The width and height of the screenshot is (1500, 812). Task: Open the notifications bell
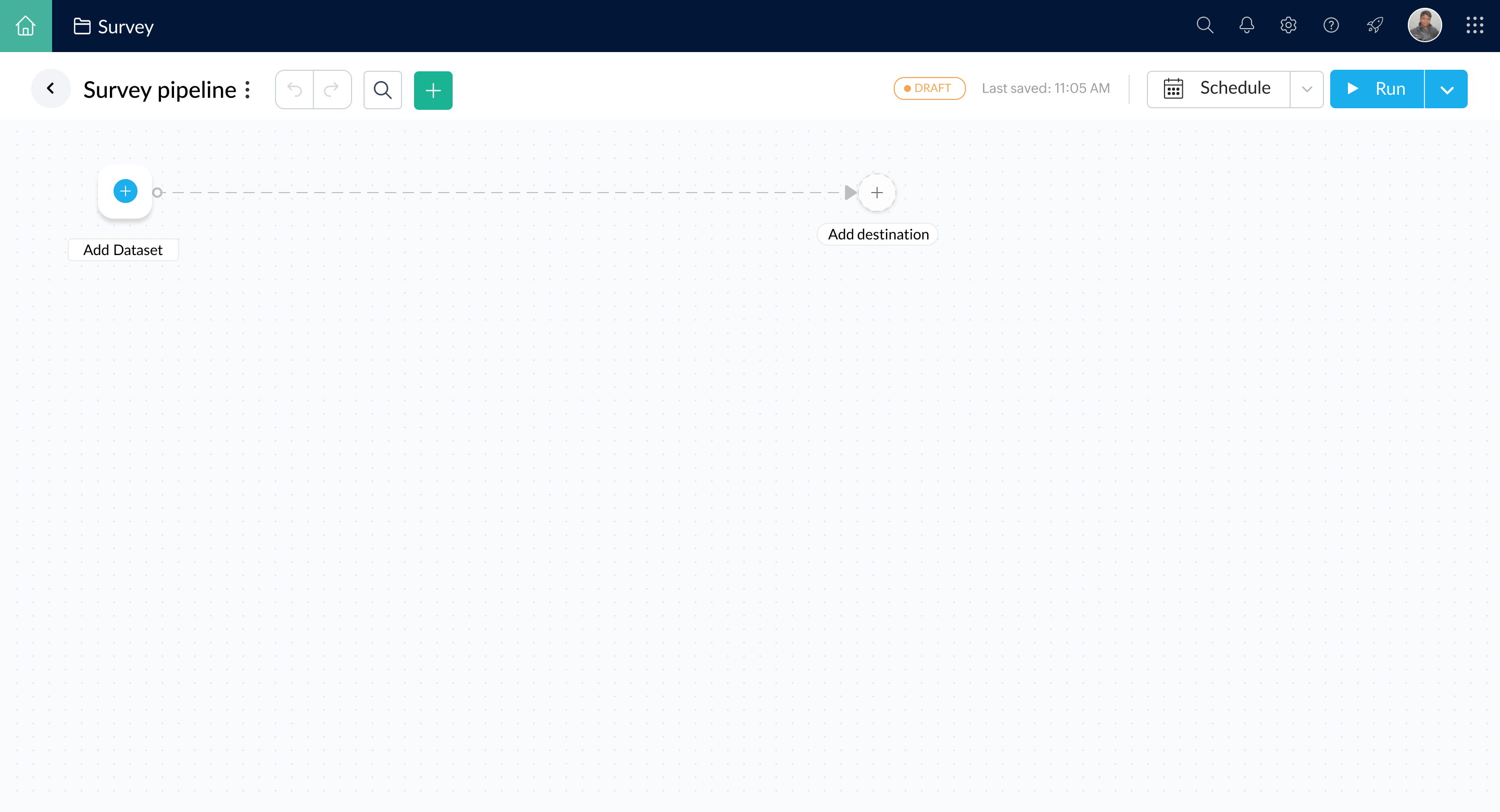pos(1246,25)
